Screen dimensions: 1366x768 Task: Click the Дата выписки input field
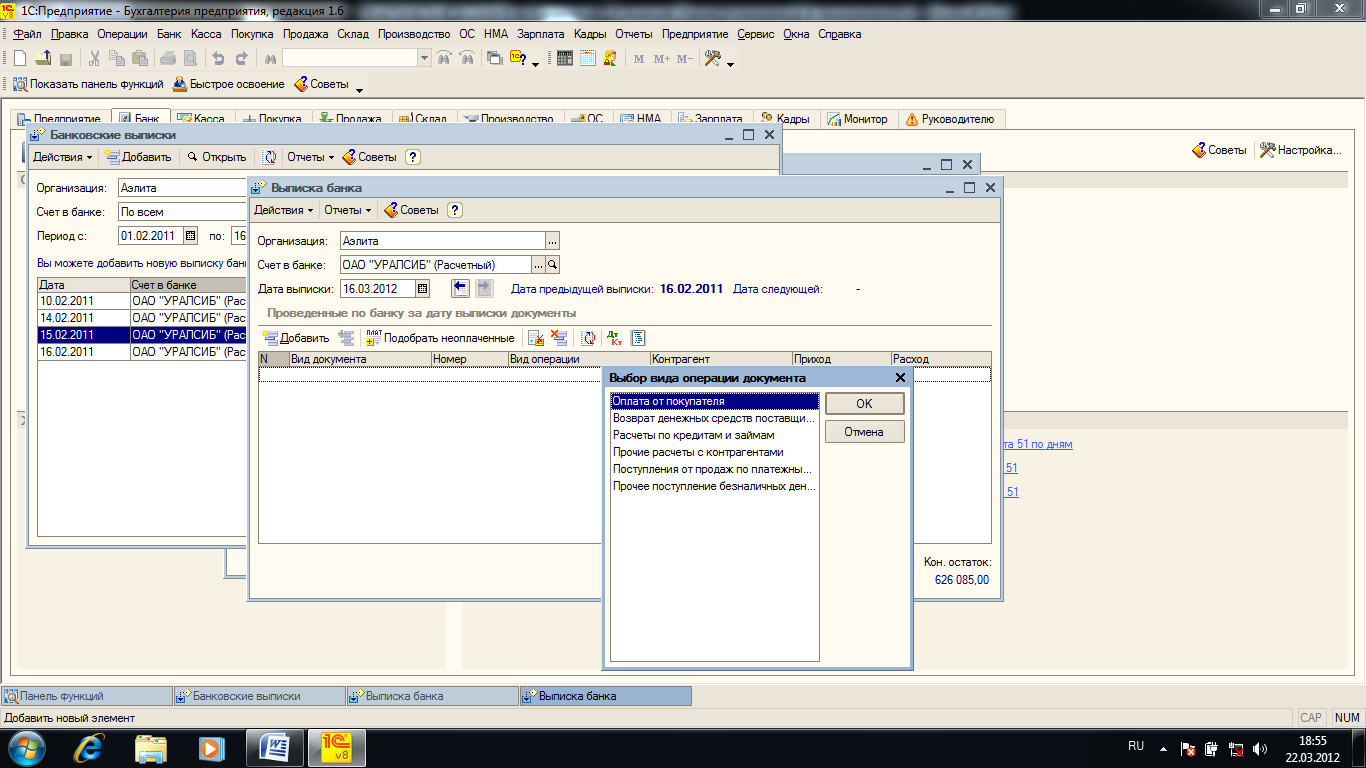pyautogui.click(x=377, y=289)
